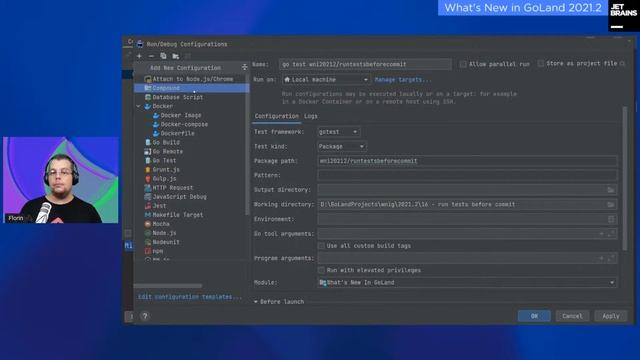Click the configuration form vertical scrollbar
This screenshot has height=360, width=640.
pos(624,178)
